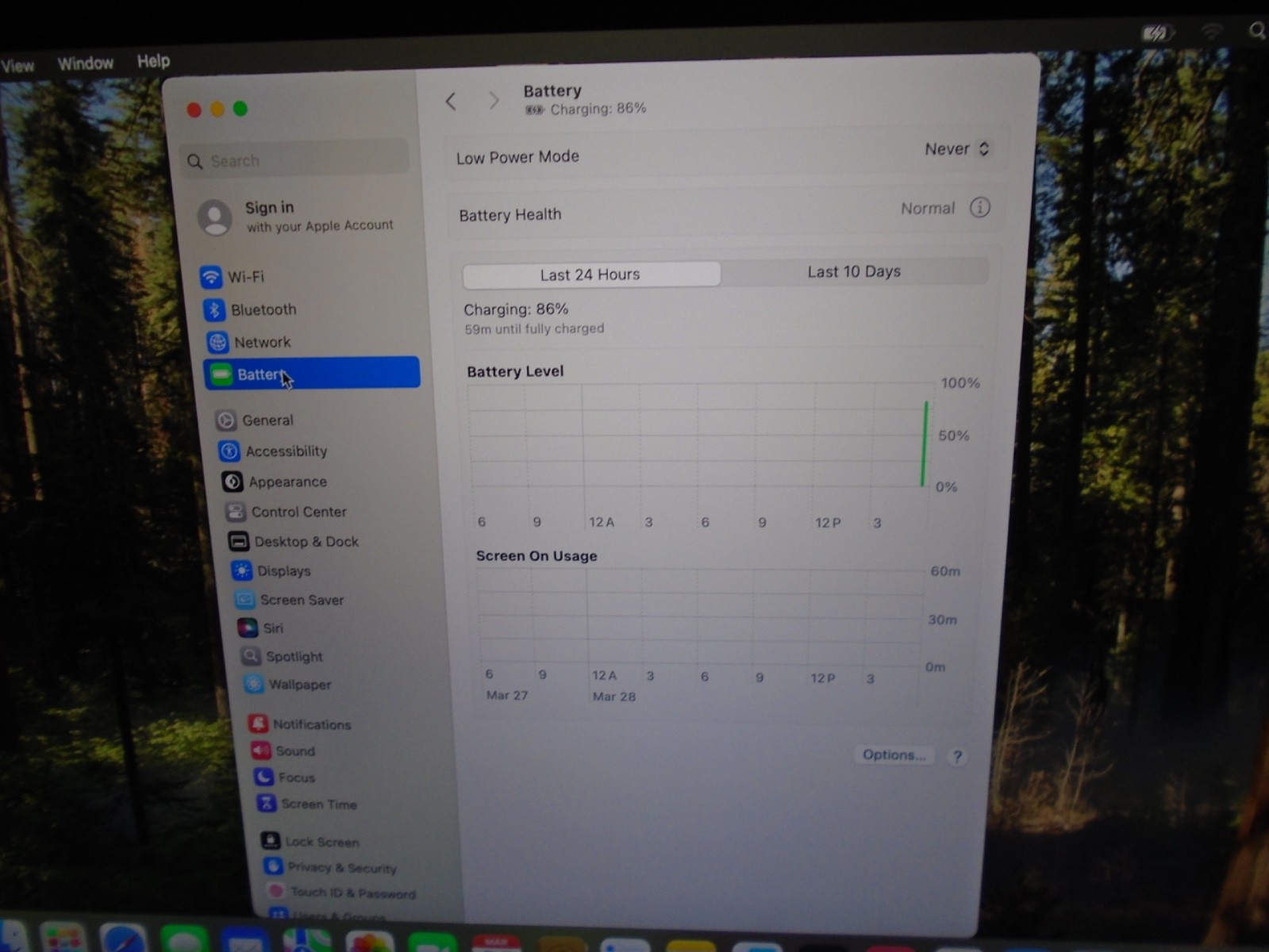Screen dimensions: 1269x952
Task: Click the "Normal" battery health value
Action: coord(927,209)
